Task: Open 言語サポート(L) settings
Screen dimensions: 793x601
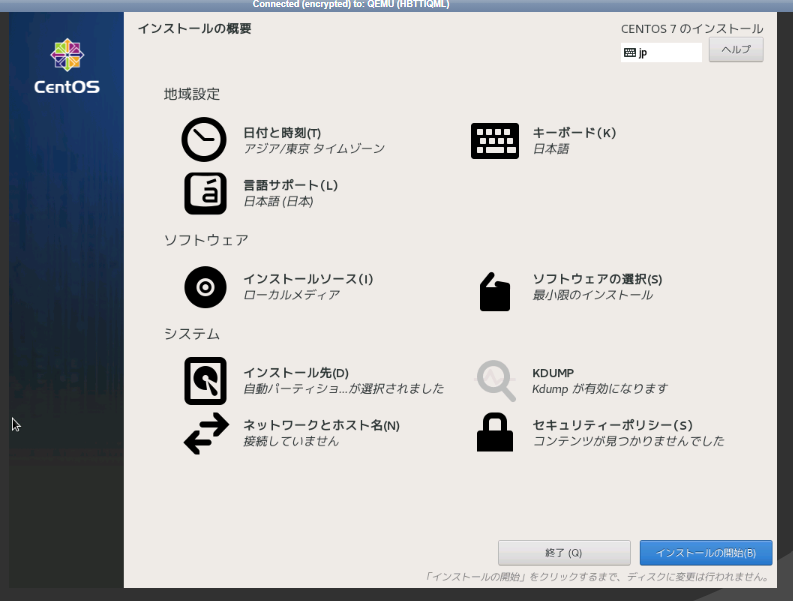Action: click(290, 185)
